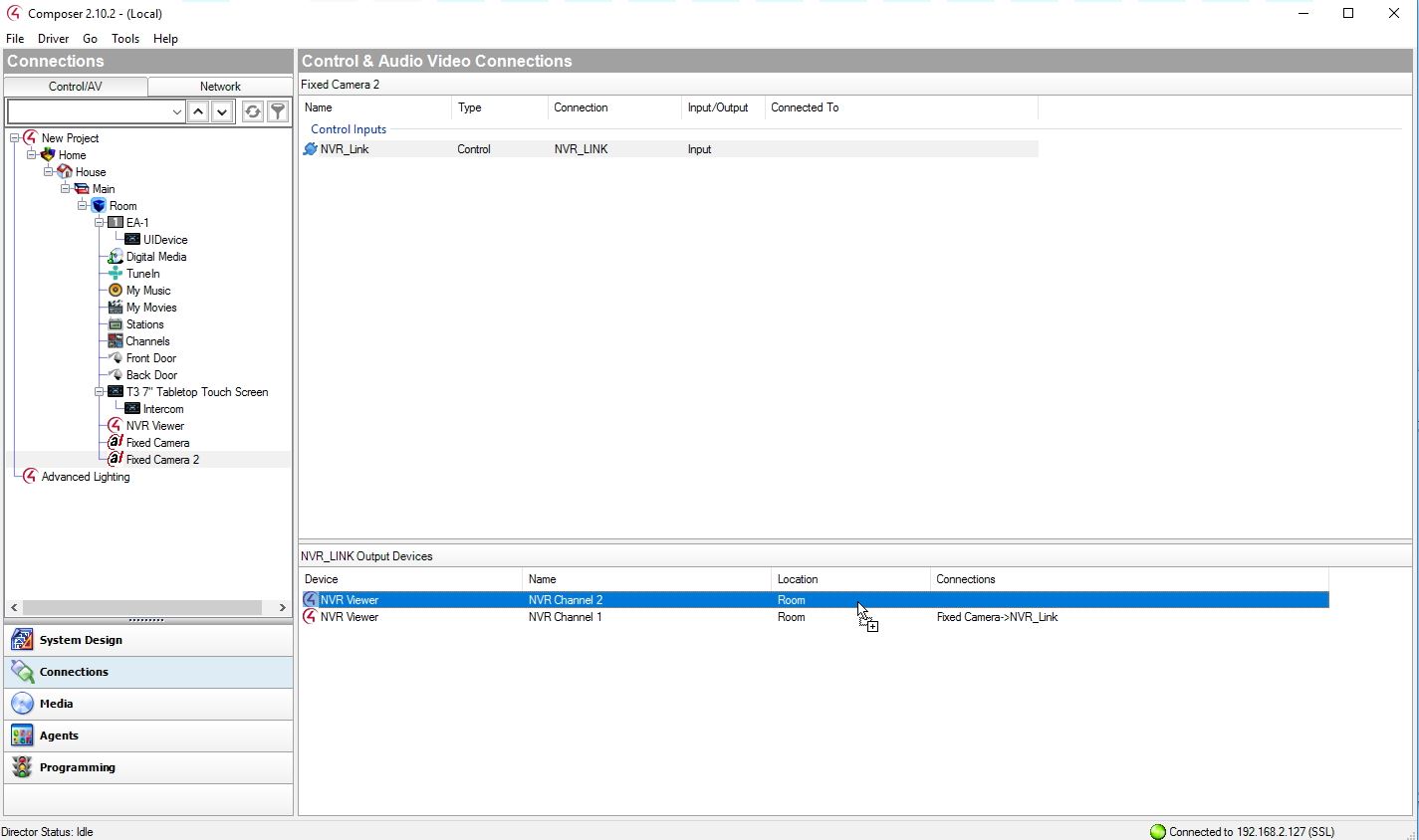Select the Room icon in tree
This screenshot has height=840, width=1419.
point(98,206)
